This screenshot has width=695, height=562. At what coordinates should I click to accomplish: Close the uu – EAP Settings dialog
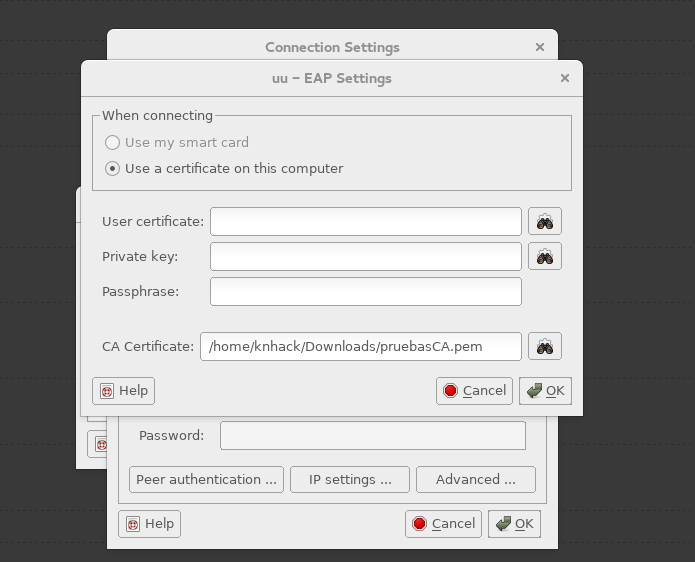coord(565,78)
